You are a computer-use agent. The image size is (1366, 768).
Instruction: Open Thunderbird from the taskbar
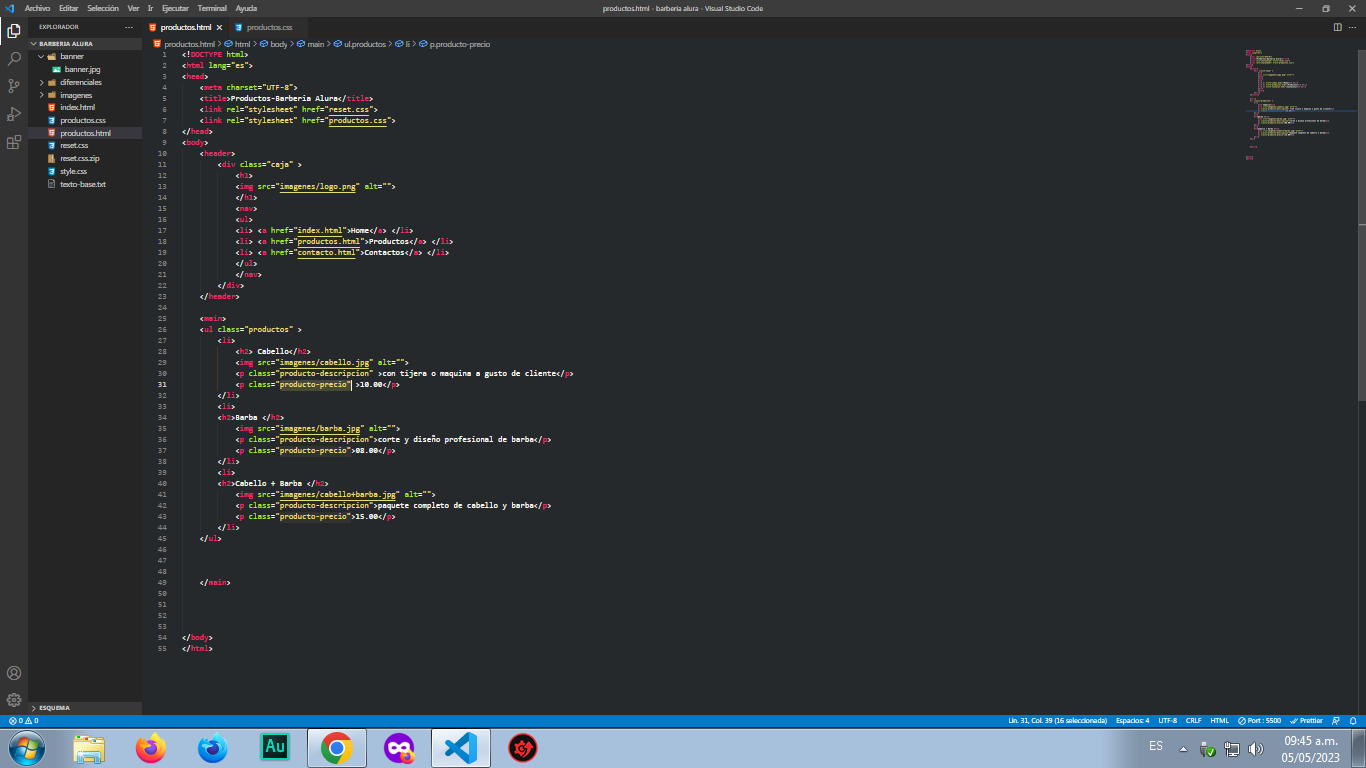(212, 747)
